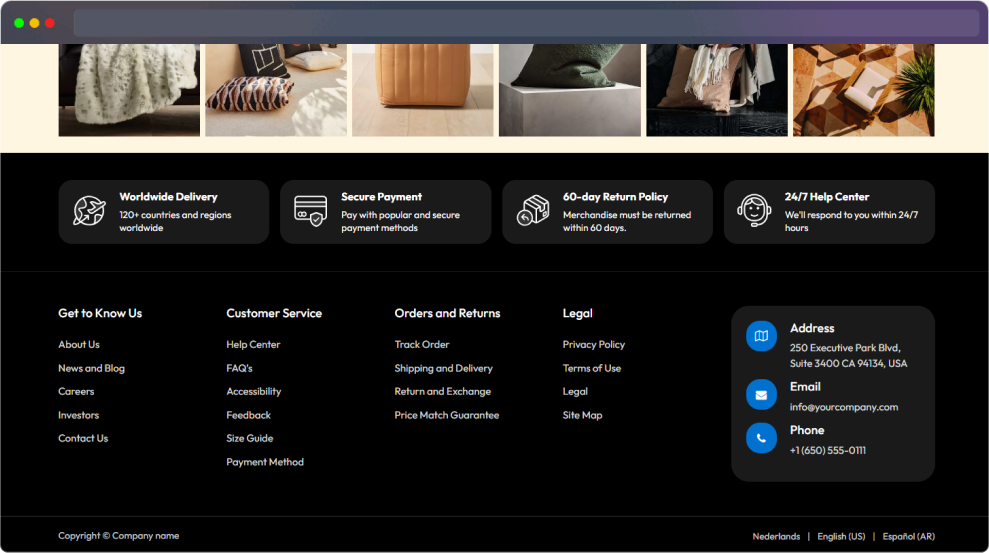Click the Worldwide Delivery globe airplane icon
This screenshot has height=553, width=989.
[x=90, y=211]
